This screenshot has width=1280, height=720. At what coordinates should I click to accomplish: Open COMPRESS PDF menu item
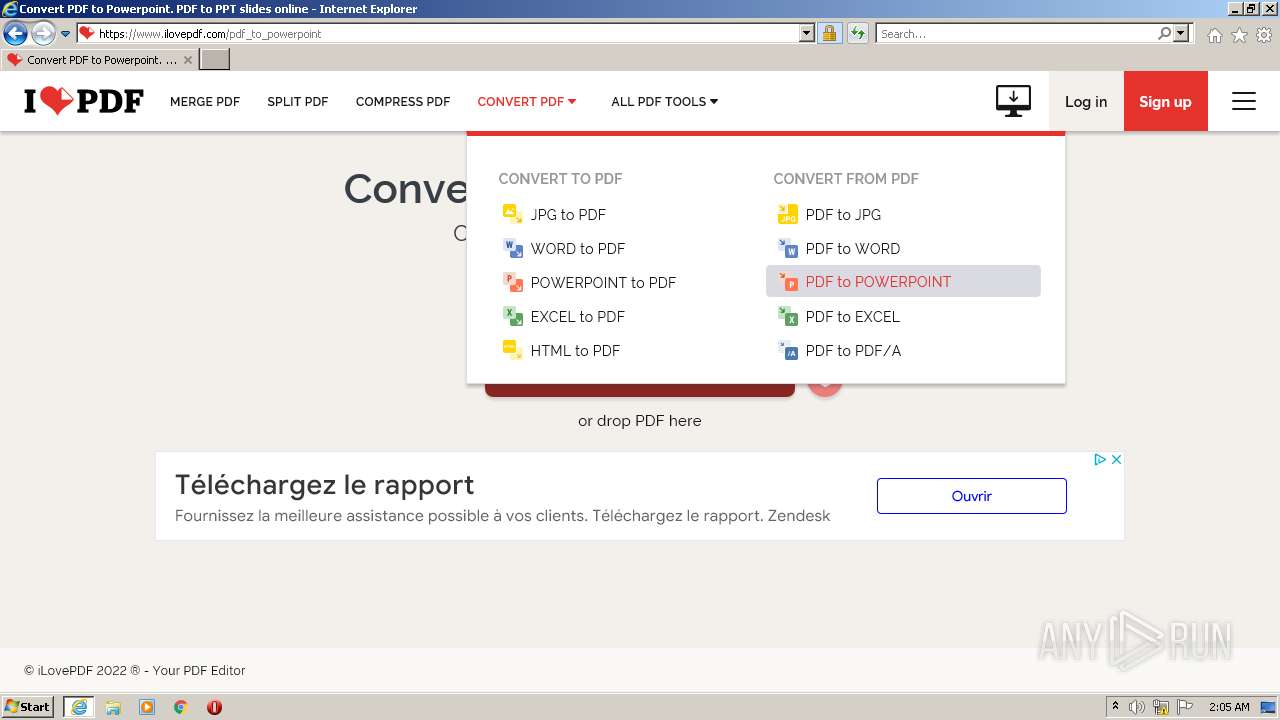click(403, 101)
